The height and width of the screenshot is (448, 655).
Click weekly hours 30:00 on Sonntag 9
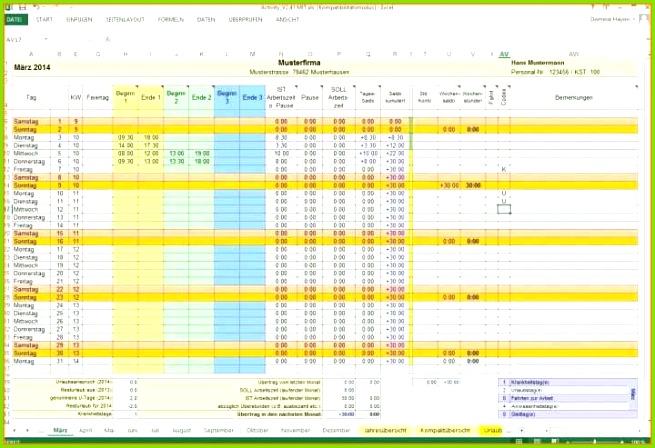(x=473, y=186)
